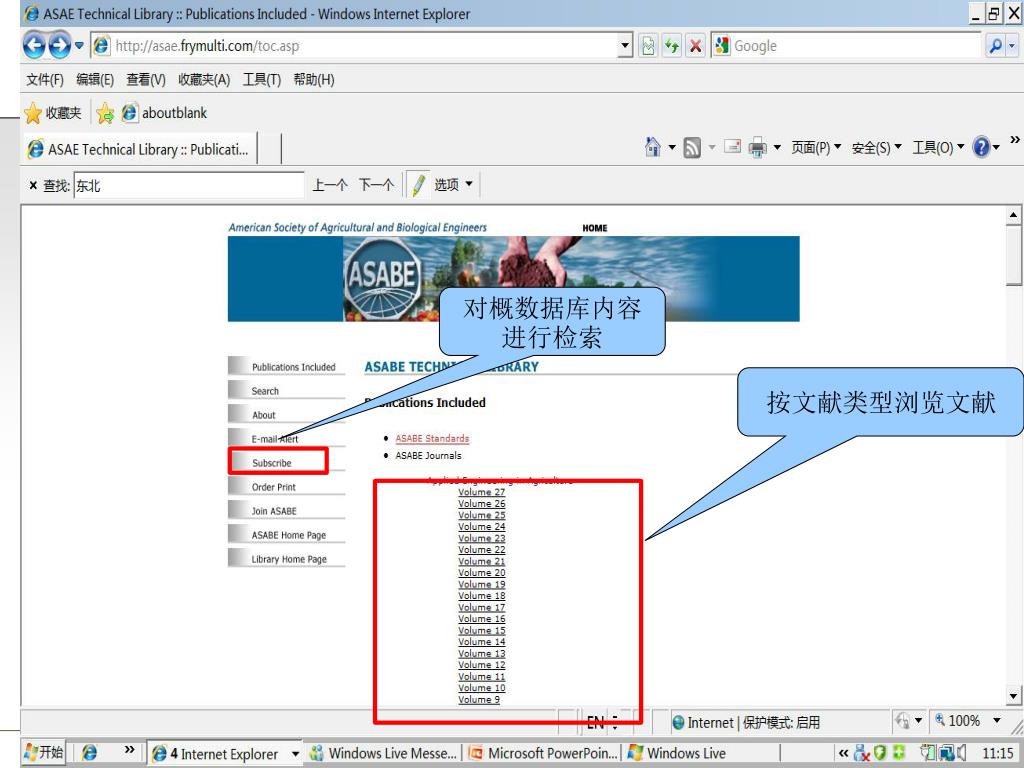Screen dimensions: 1024x768
Task: Click the search magnifier icon
Action: 996,46
